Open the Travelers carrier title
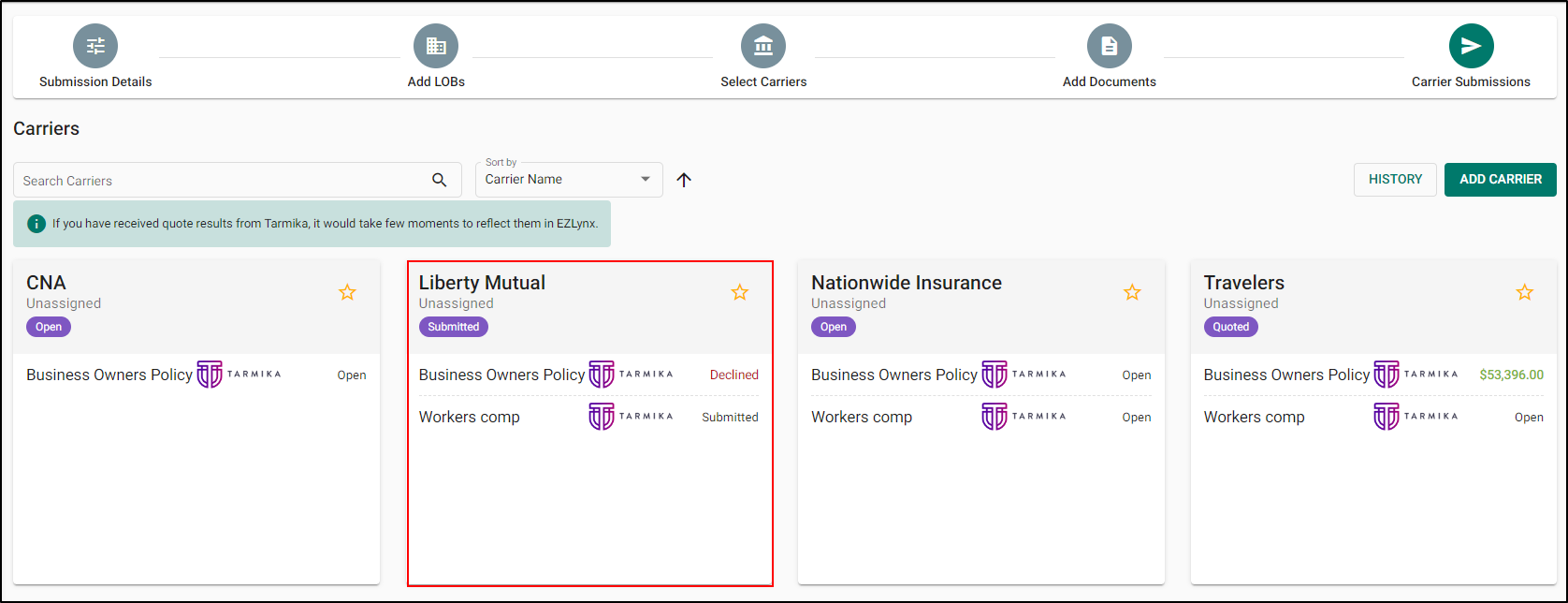 point(1244,283)
